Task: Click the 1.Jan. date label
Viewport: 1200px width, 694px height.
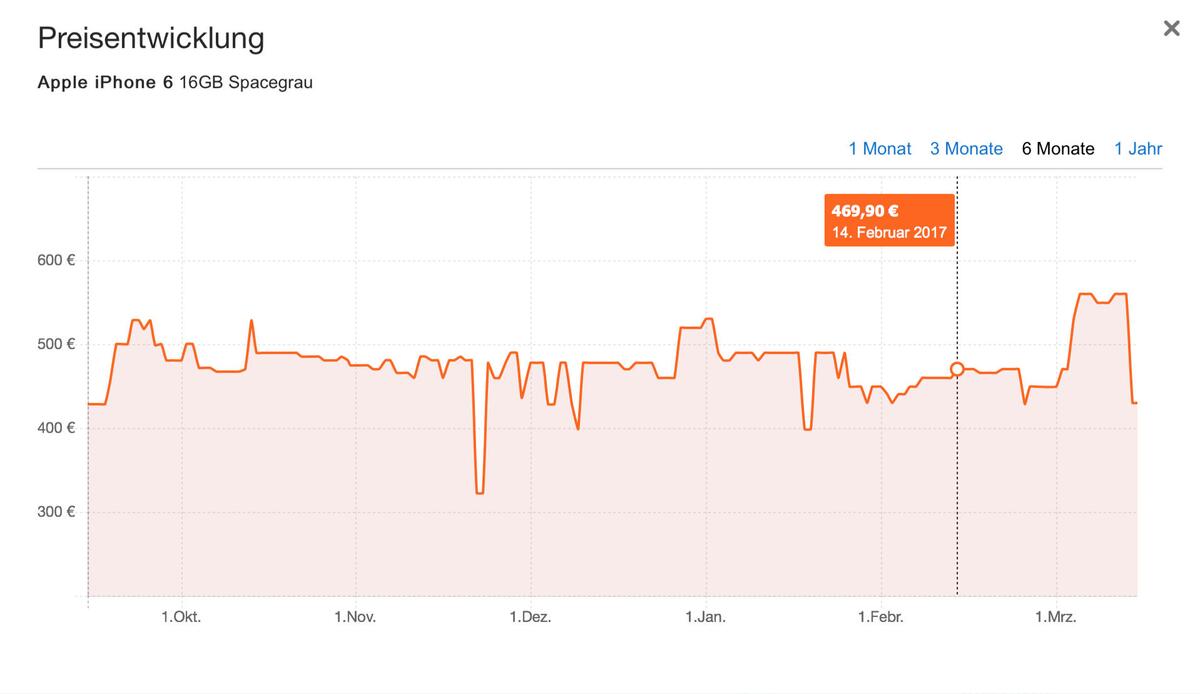Action: click(705, 617)
